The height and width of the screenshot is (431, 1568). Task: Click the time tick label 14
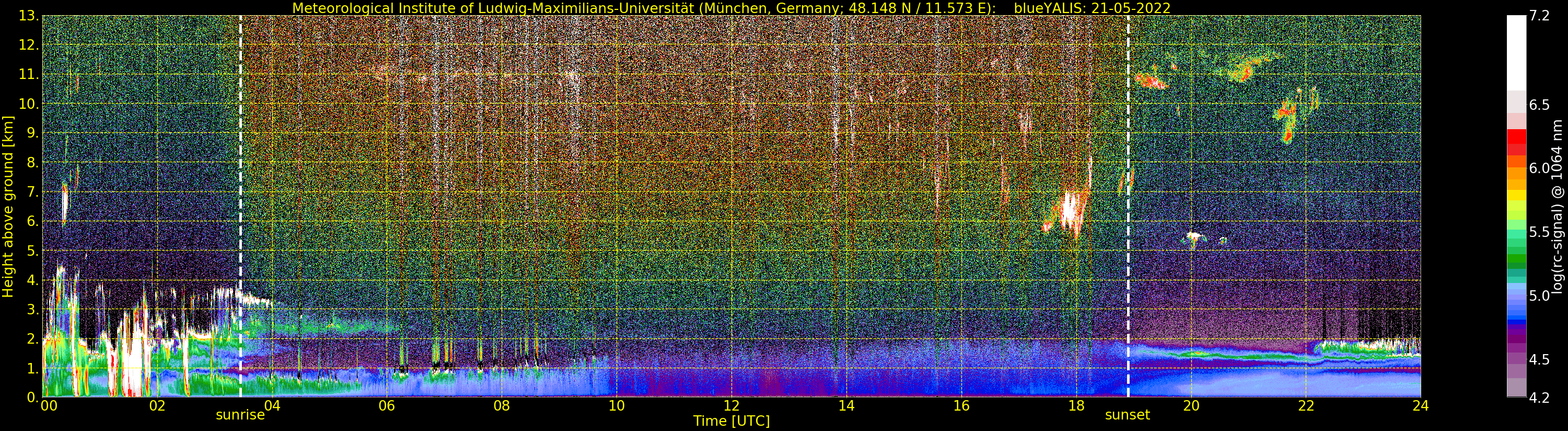pos(846,406)
